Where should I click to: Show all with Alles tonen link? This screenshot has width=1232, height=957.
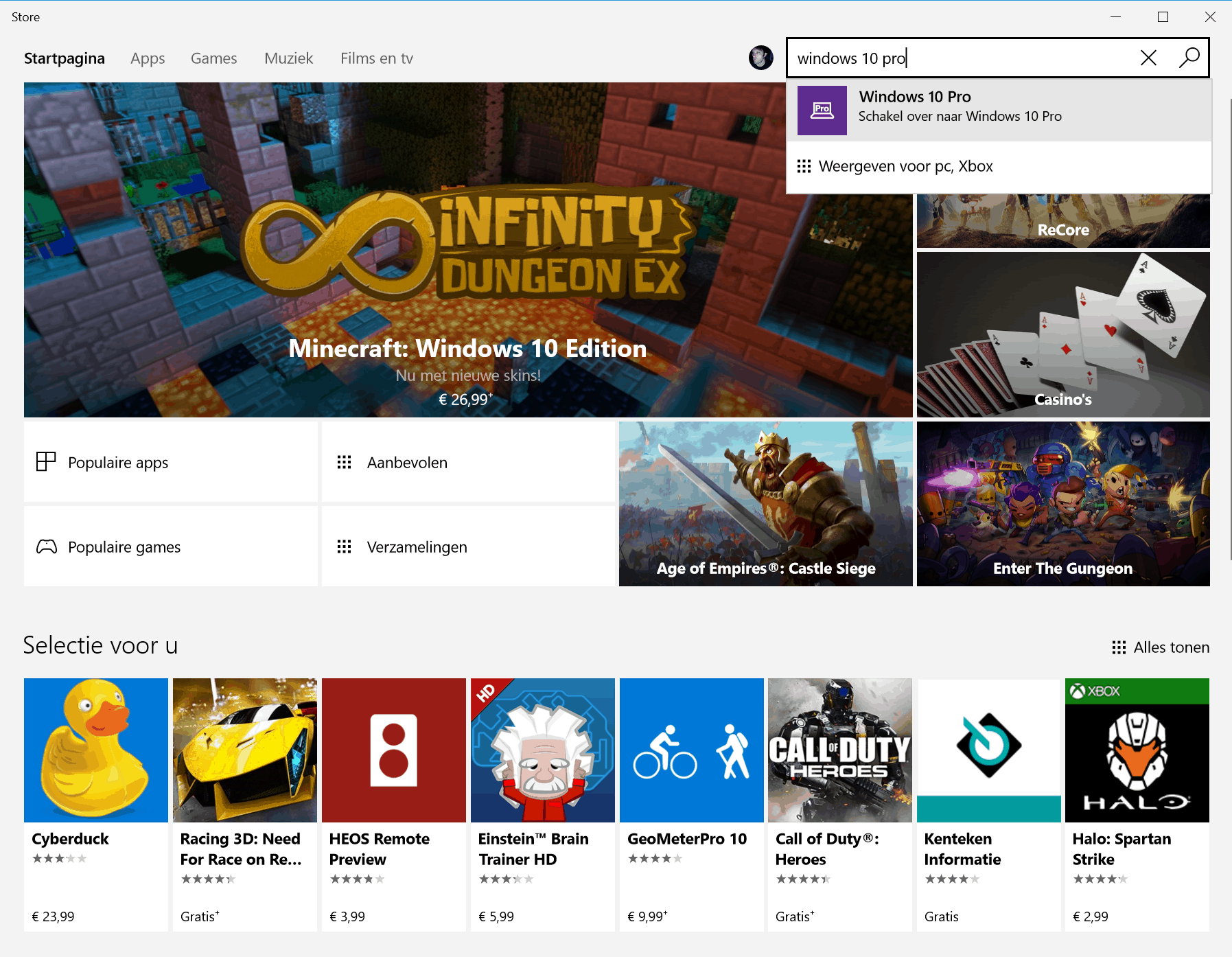[x=1161, y=647]
